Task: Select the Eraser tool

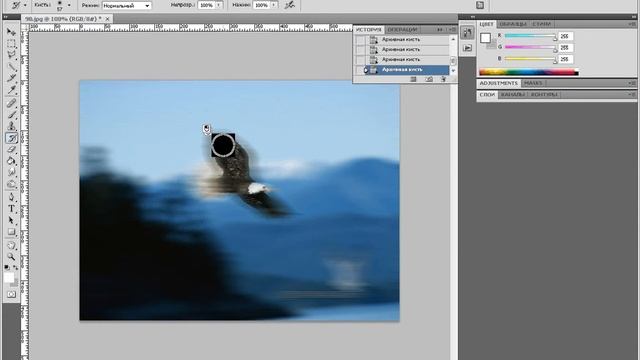Action: (11, 149)
